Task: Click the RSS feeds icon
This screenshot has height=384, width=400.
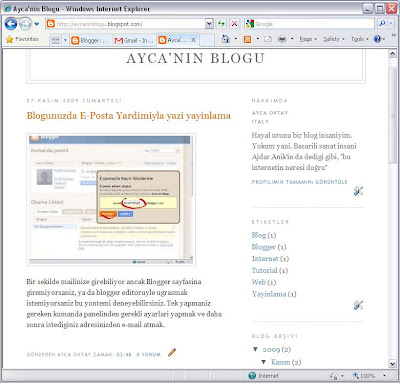Action: click(x=247, y=39)
